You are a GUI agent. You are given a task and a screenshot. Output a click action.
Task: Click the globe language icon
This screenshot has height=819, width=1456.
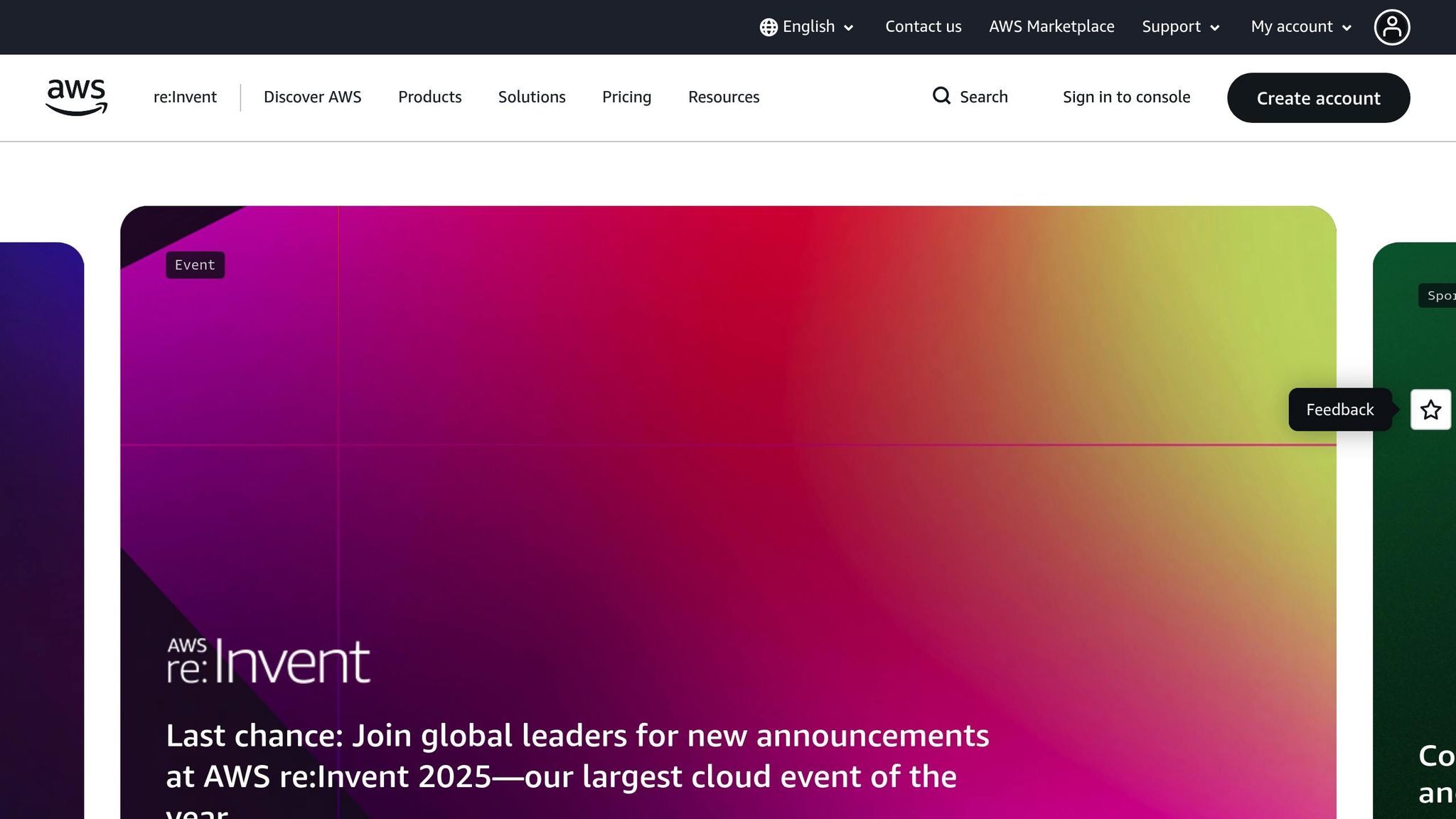pyautogui.click(x=768, y=27)
